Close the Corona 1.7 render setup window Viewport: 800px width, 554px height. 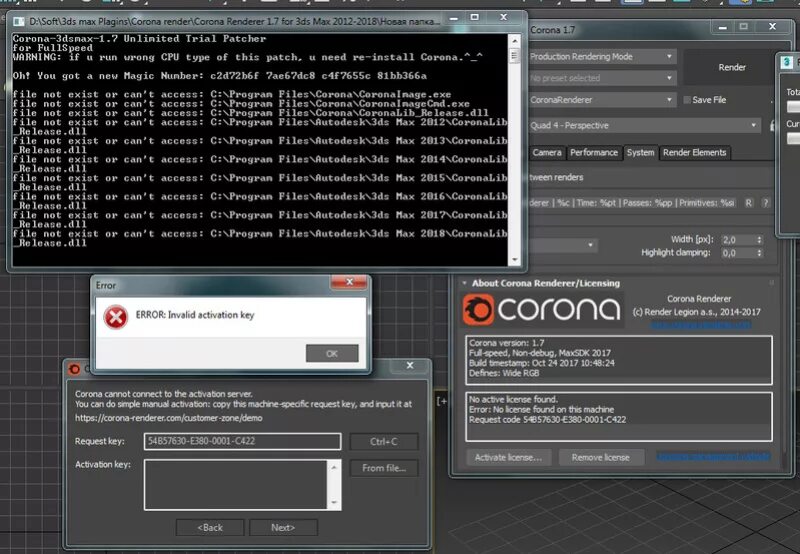coord(772,27)
